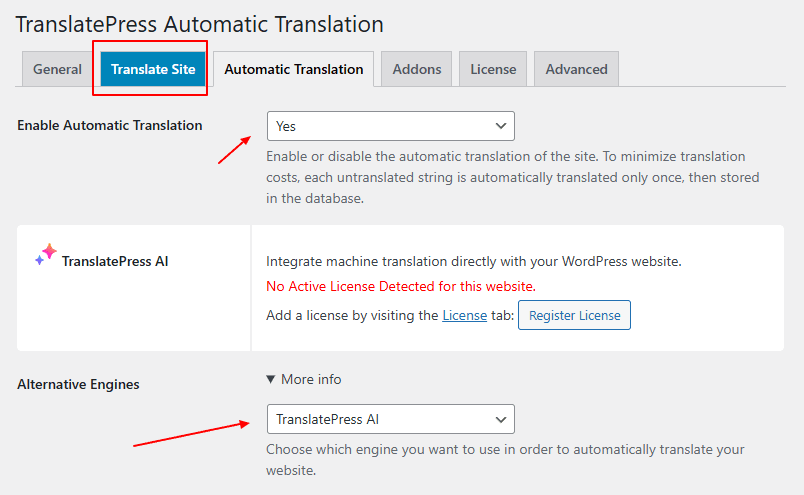Click the Register License button
The height and width of the screenshot is (495, 804).
tap(574, 315)
